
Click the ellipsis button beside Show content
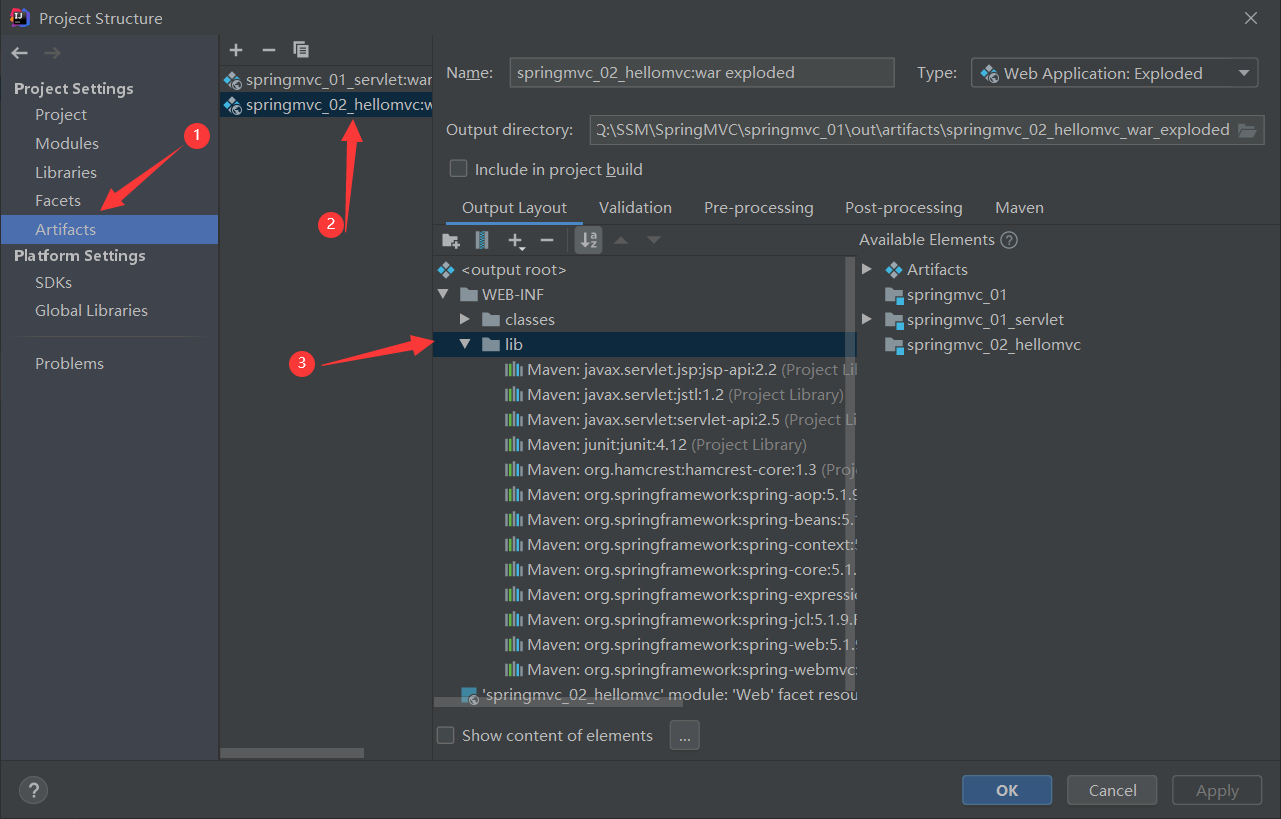point(684,735)
